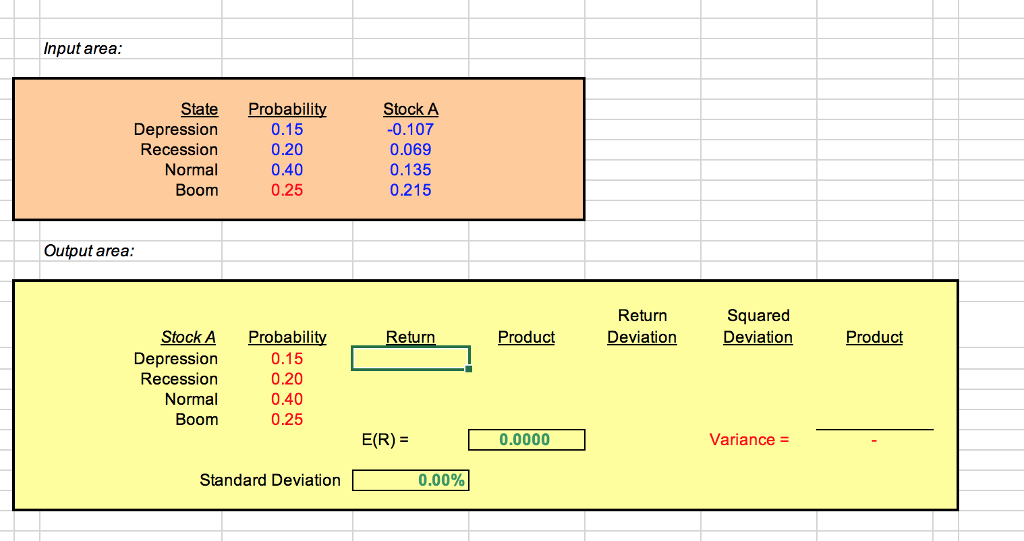Click the Return column header
The image size is (1024, 541).
tap(411, 337)
